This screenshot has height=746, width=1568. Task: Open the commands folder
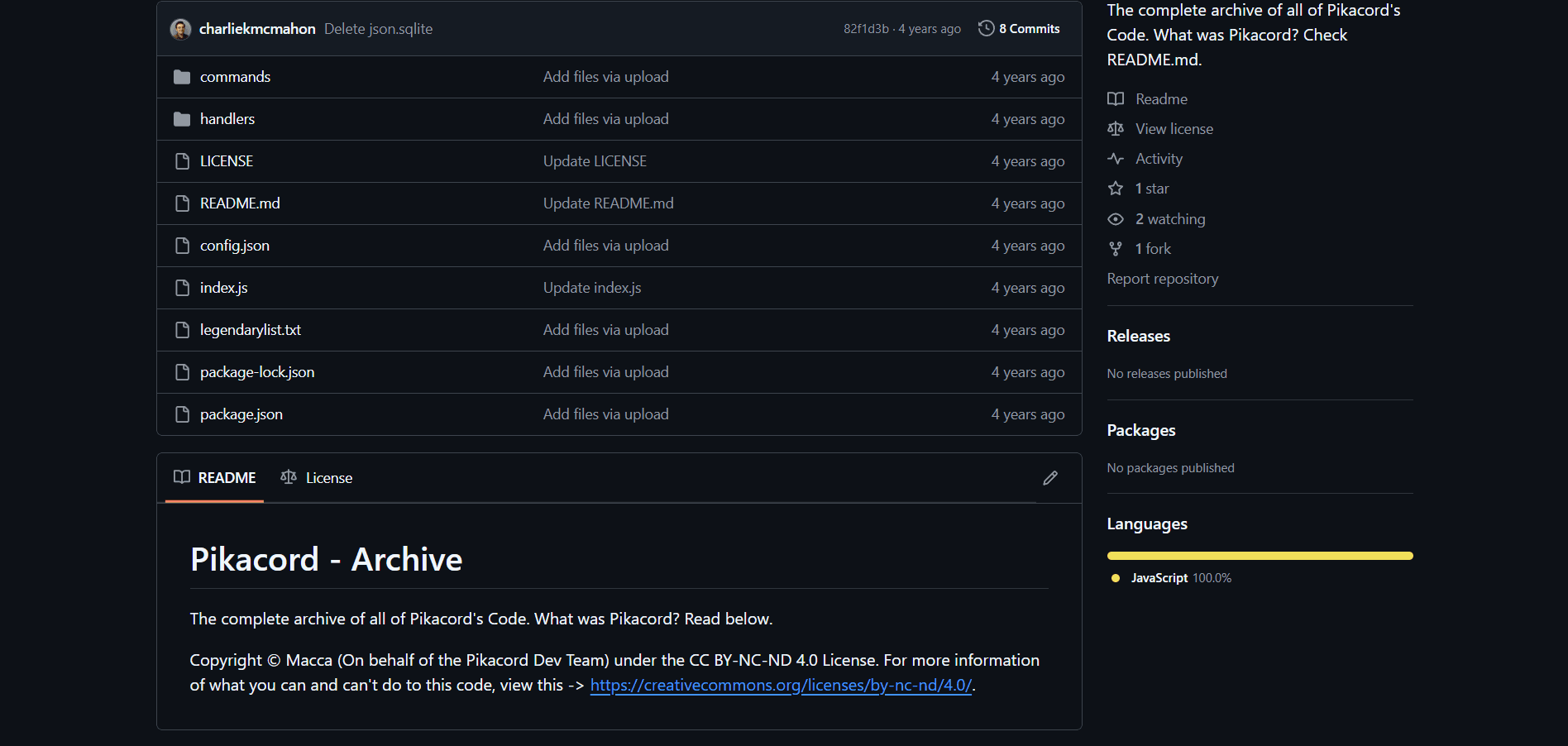[x=235, y=77]
